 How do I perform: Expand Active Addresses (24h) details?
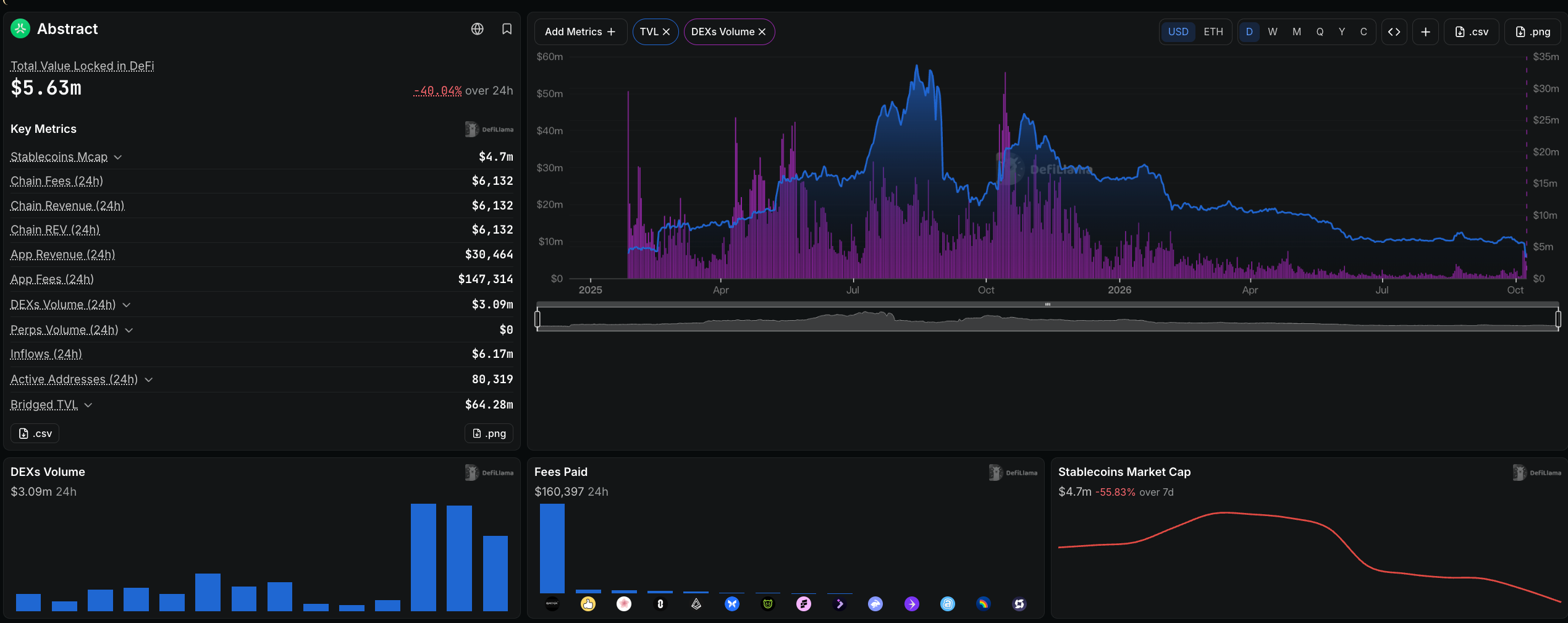tap(148, 379)
